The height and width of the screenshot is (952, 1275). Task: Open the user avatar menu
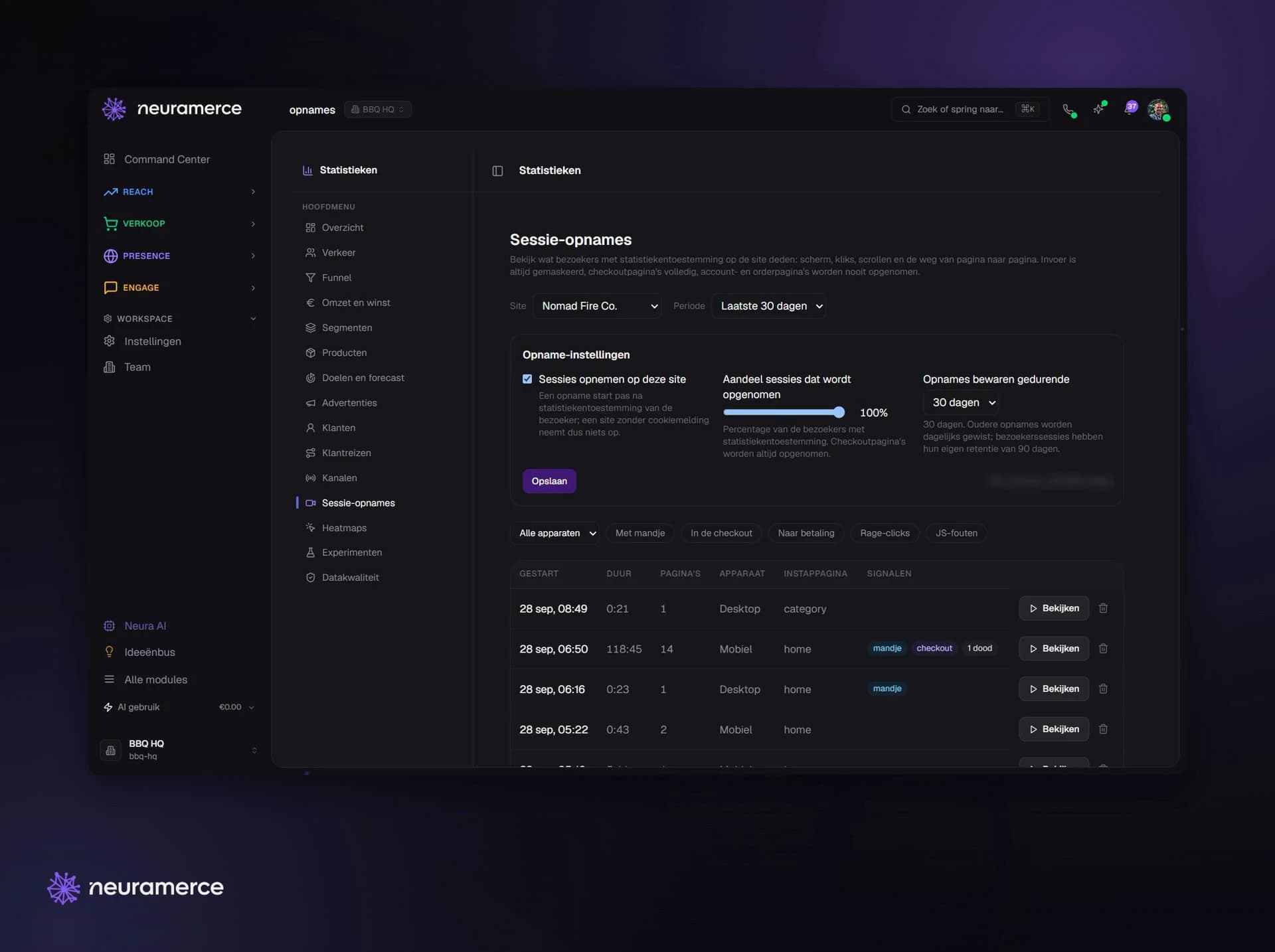point(1159,110)
